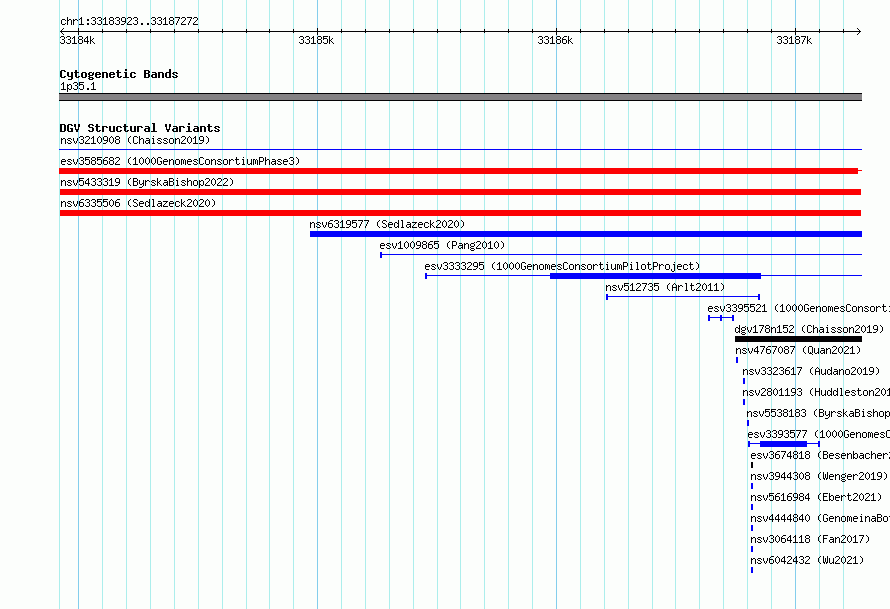Click the nsv3944308 (Wenger2019) label
The width and height of the screenshot is (890, 609).
[819, 476]
